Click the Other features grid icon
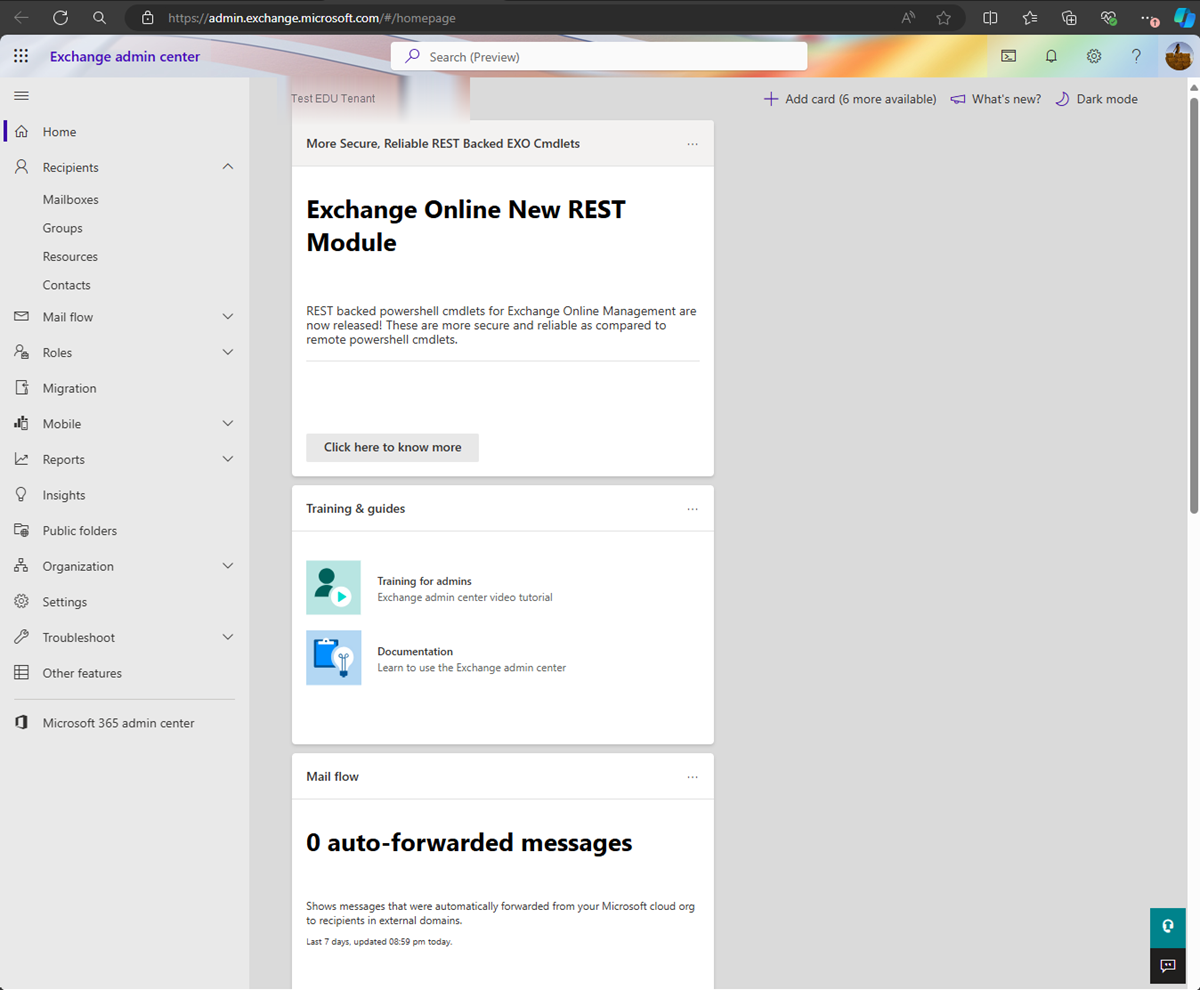The height and width of the screenshot is (990, 1200). (21, 673)
